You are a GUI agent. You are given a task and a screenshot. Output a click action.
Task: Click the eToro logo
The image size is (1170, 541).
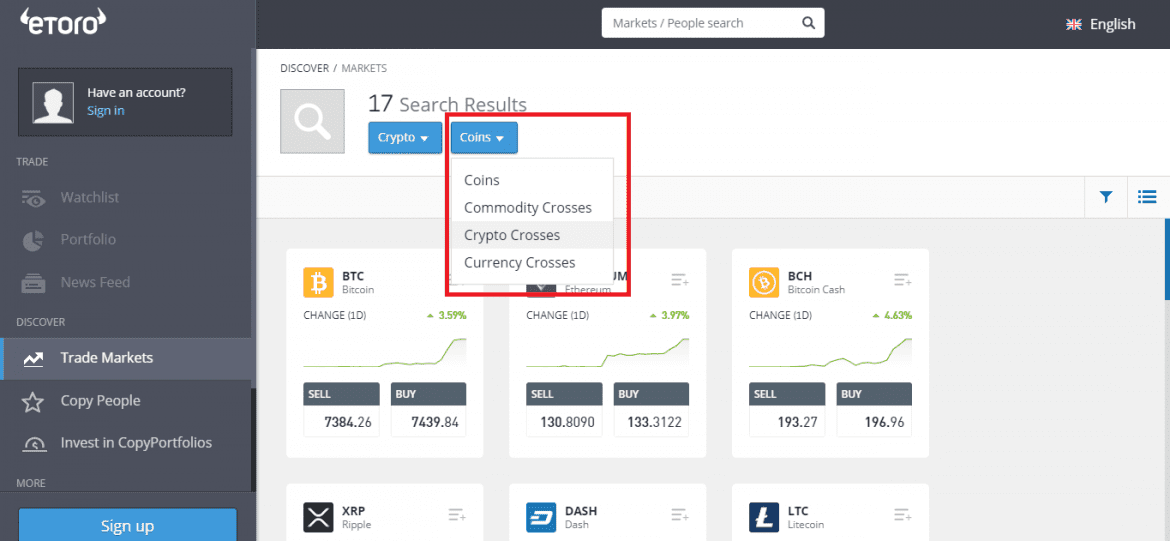tap(63, 22)
